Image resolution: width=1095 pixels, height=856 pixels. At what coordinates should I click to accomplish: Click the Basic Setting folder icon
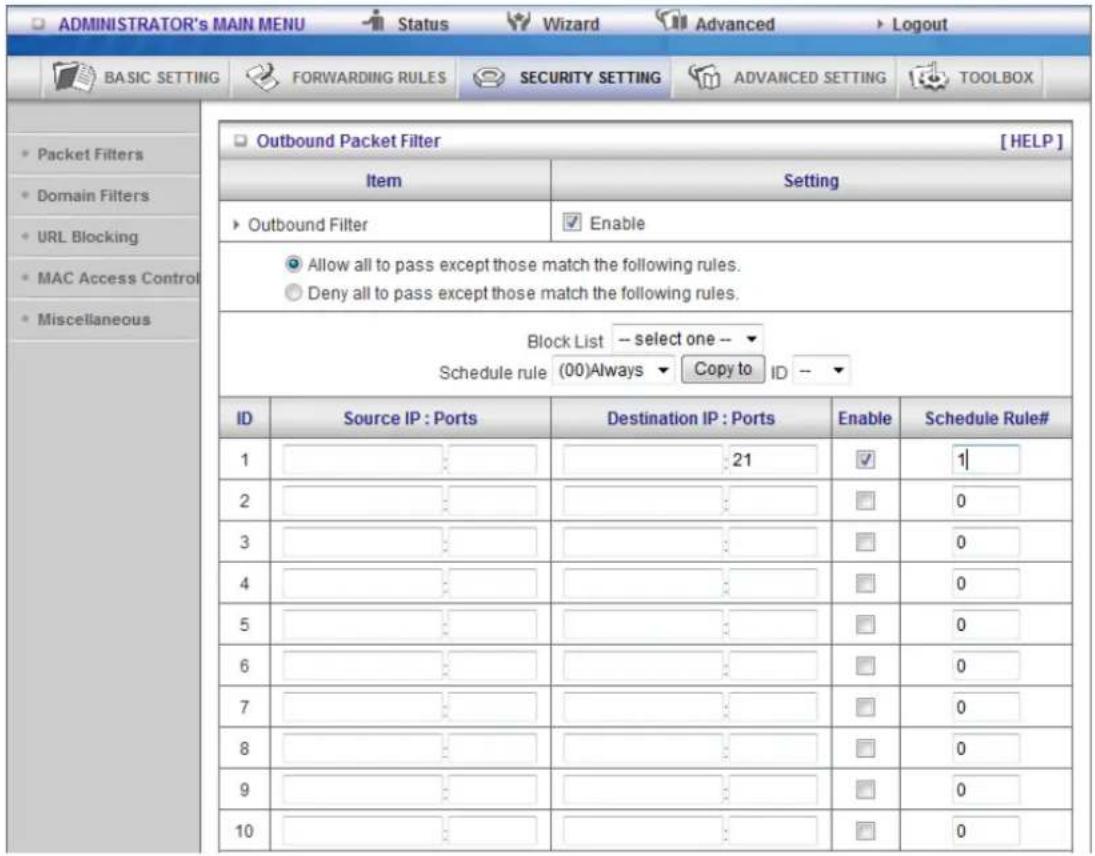pyautogui.click(x=74, y=77)
